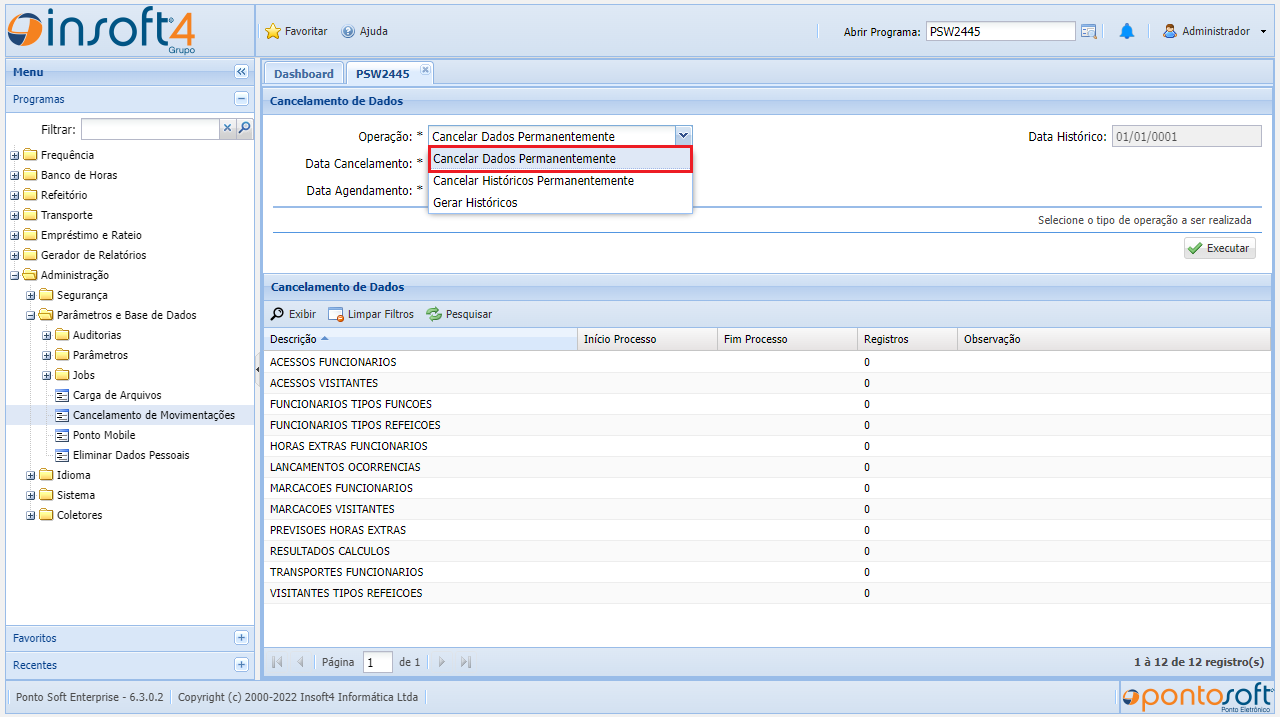Viewport: 1280px width, 717px height.
Task: Clear the Filtrar filter text
Action: tap(227, 129)
